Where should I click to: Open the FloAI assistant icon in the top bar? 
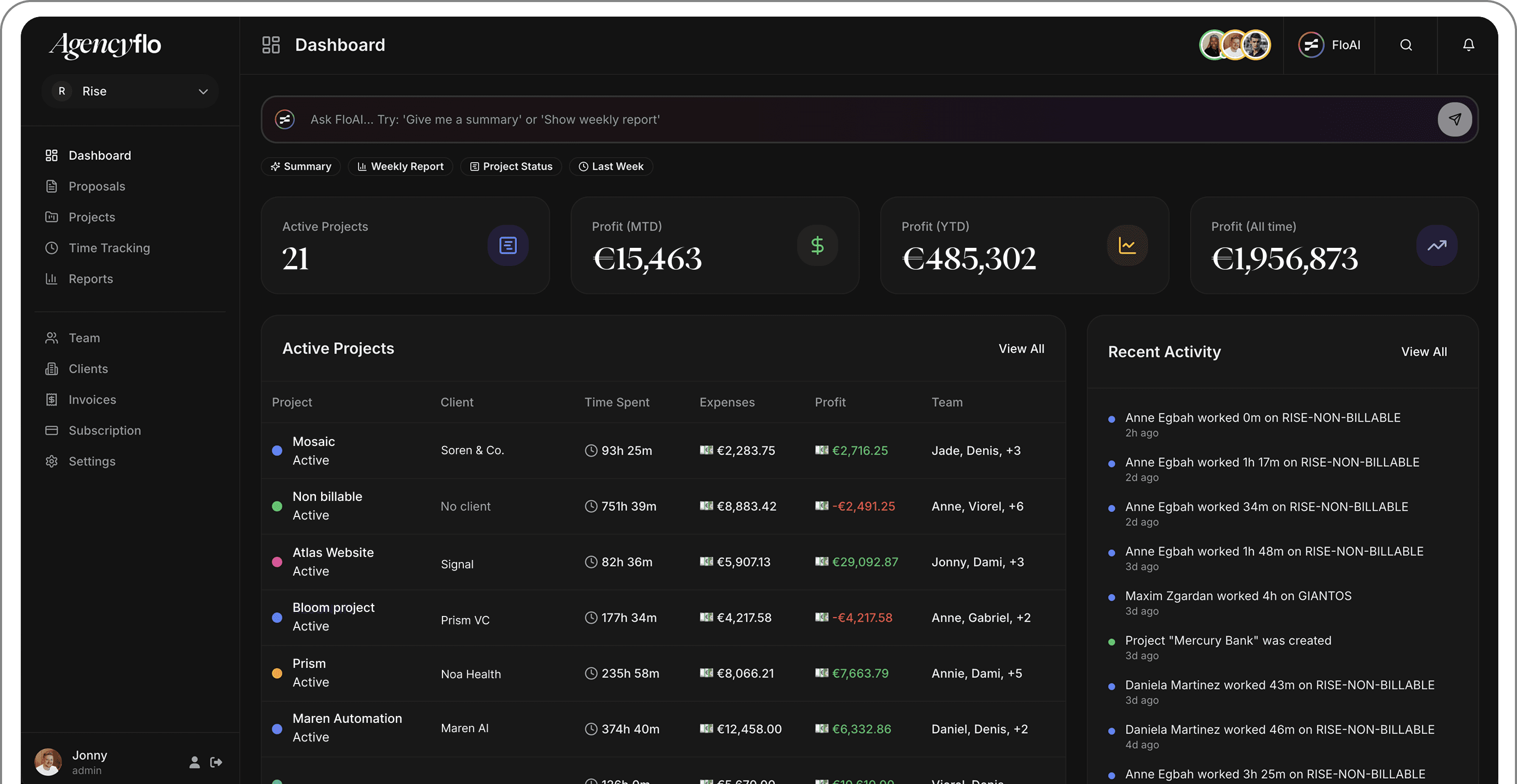pyautogui.click(x=1312, y=44)
